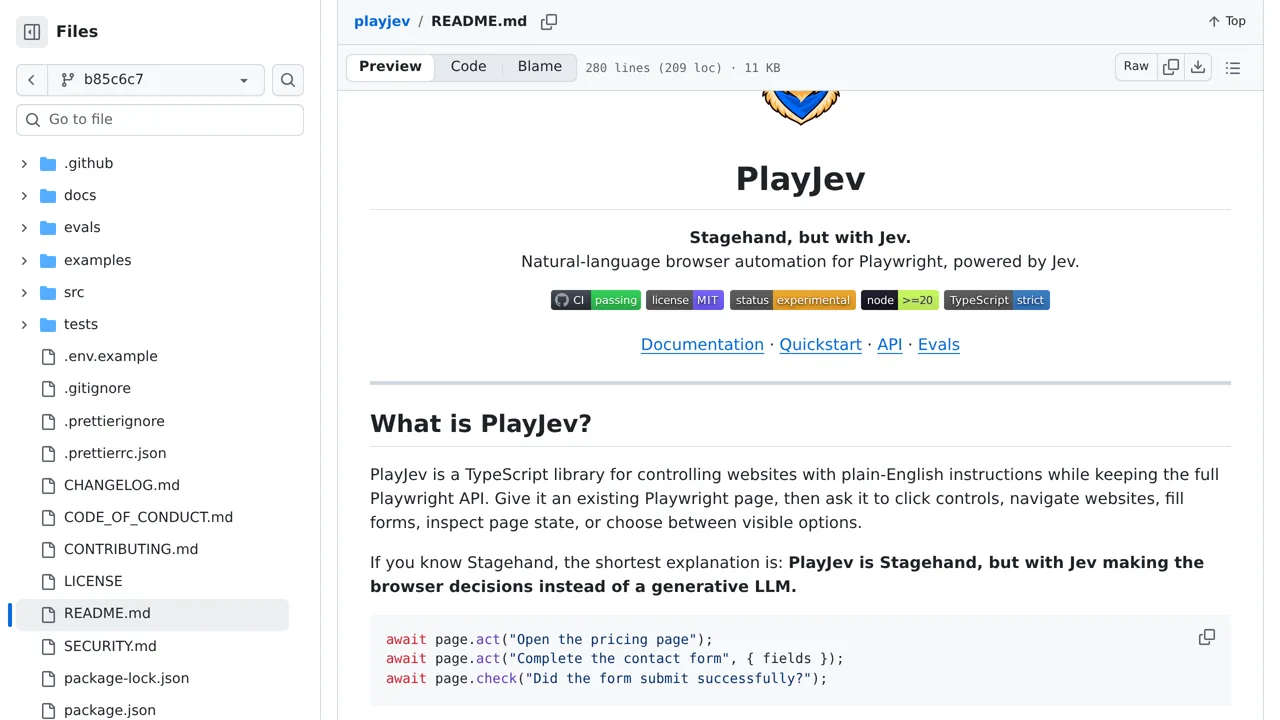The height and width of the screenshot is (720, 1280).
Task: Open the src folder
Action: click(x=74, y=292)
